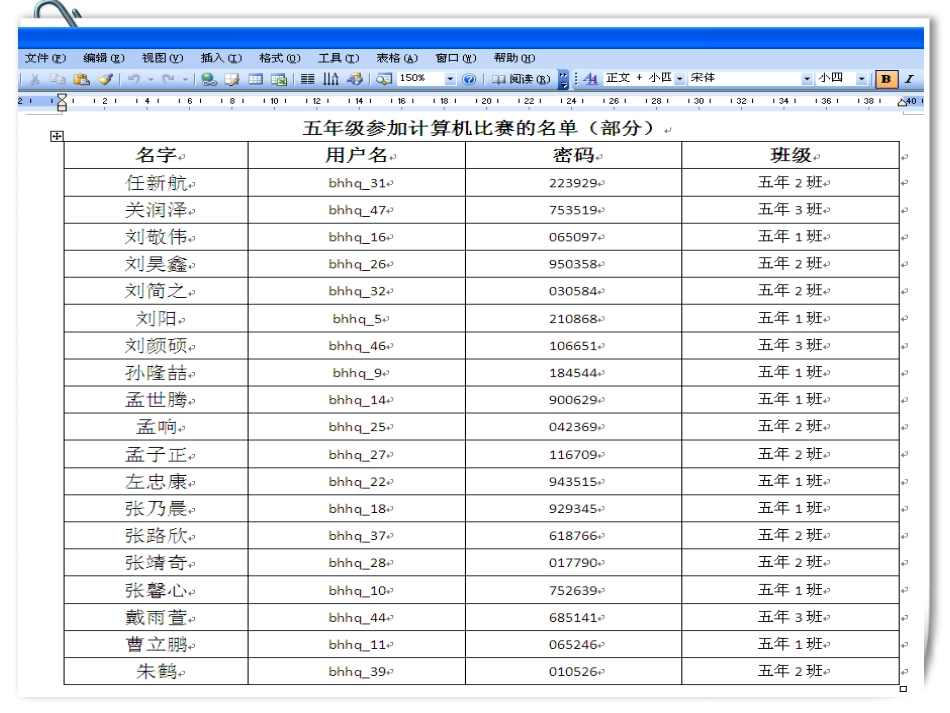The image size is (950, 713).
Task: Click the Insert Table icon
Action: [x=256, y=79]
